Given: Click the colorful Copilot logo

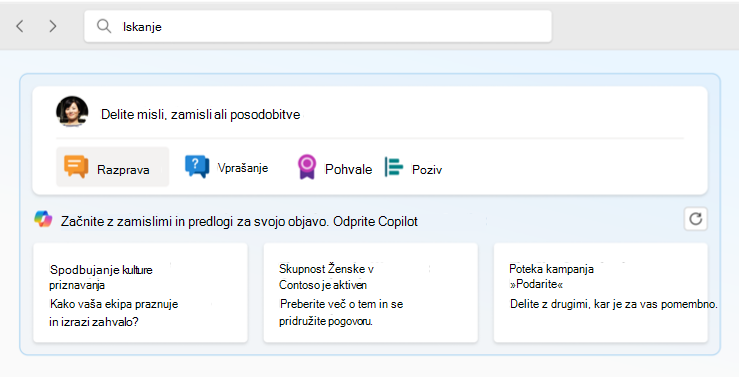Looking at the screenshot, I should (x=43, y=219).
